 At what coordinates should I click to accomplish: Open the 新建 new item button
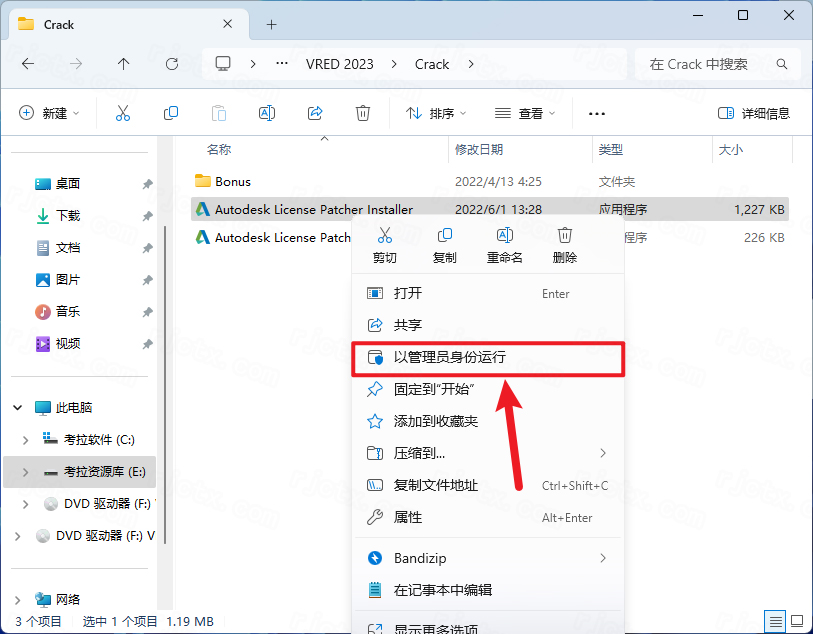49,114
